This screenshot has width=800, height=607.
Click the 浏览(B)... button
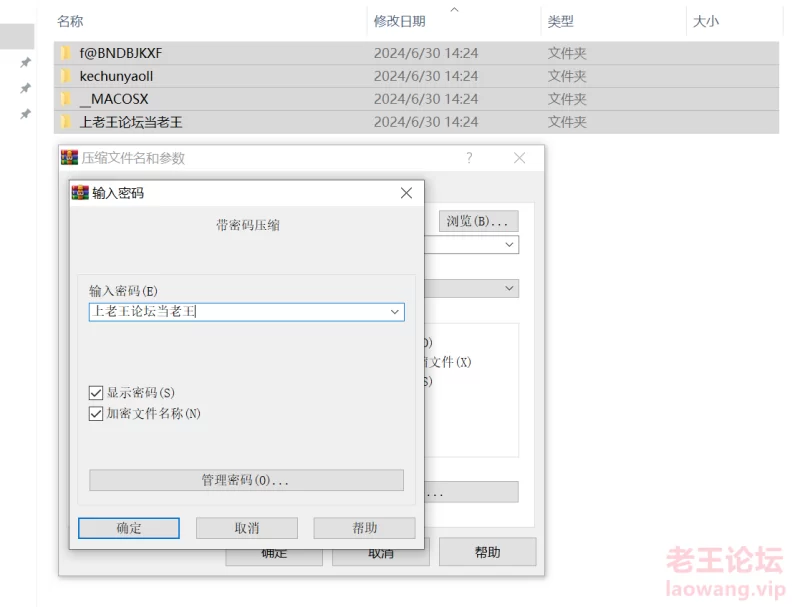[479, 221]
